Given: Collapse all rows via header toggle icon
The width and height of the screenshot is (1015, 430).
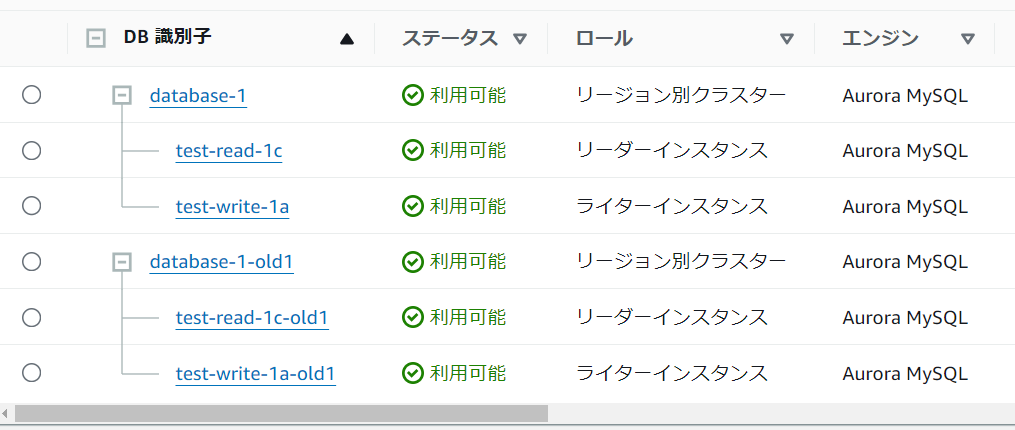Looking at the screenshot, I should [x=96, y=39].
